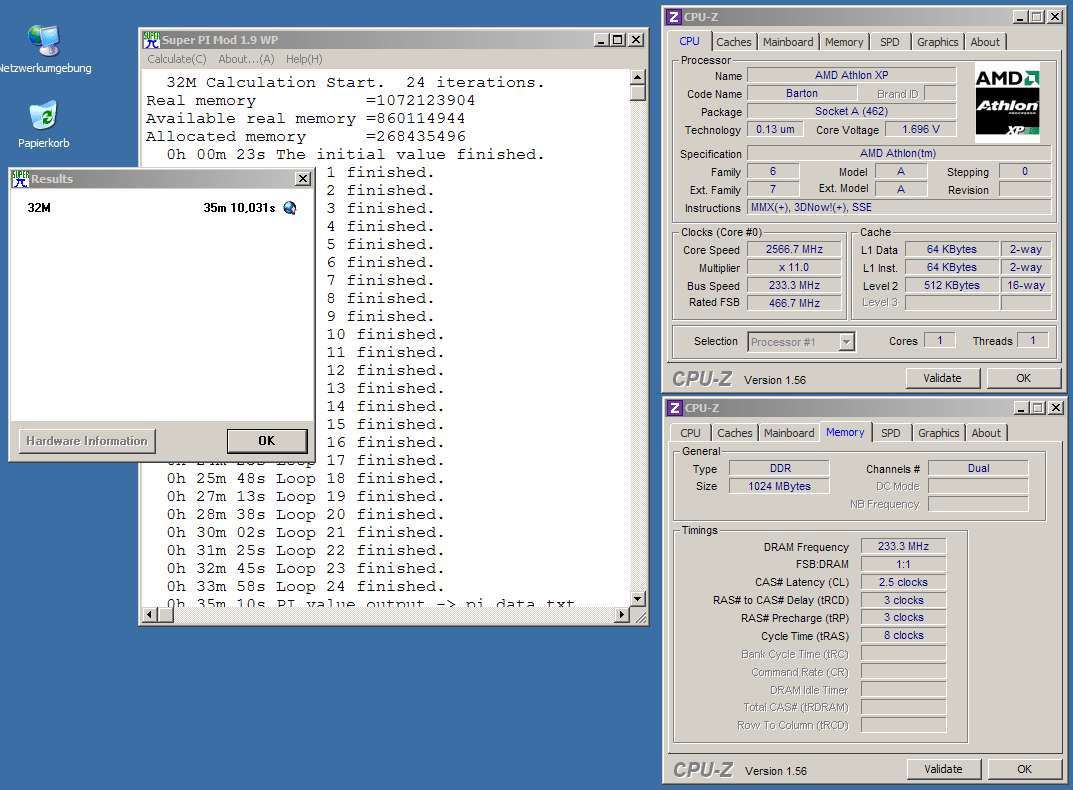Click the bottom CPU-Z window Z icon
1073x790 pixels.
(675, 408)
